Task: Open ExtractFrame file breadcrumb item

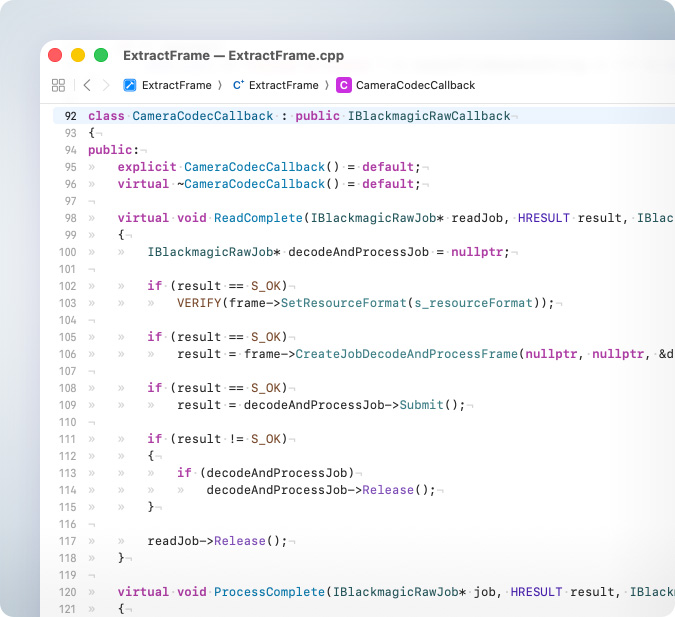Action: coord(284,85)
